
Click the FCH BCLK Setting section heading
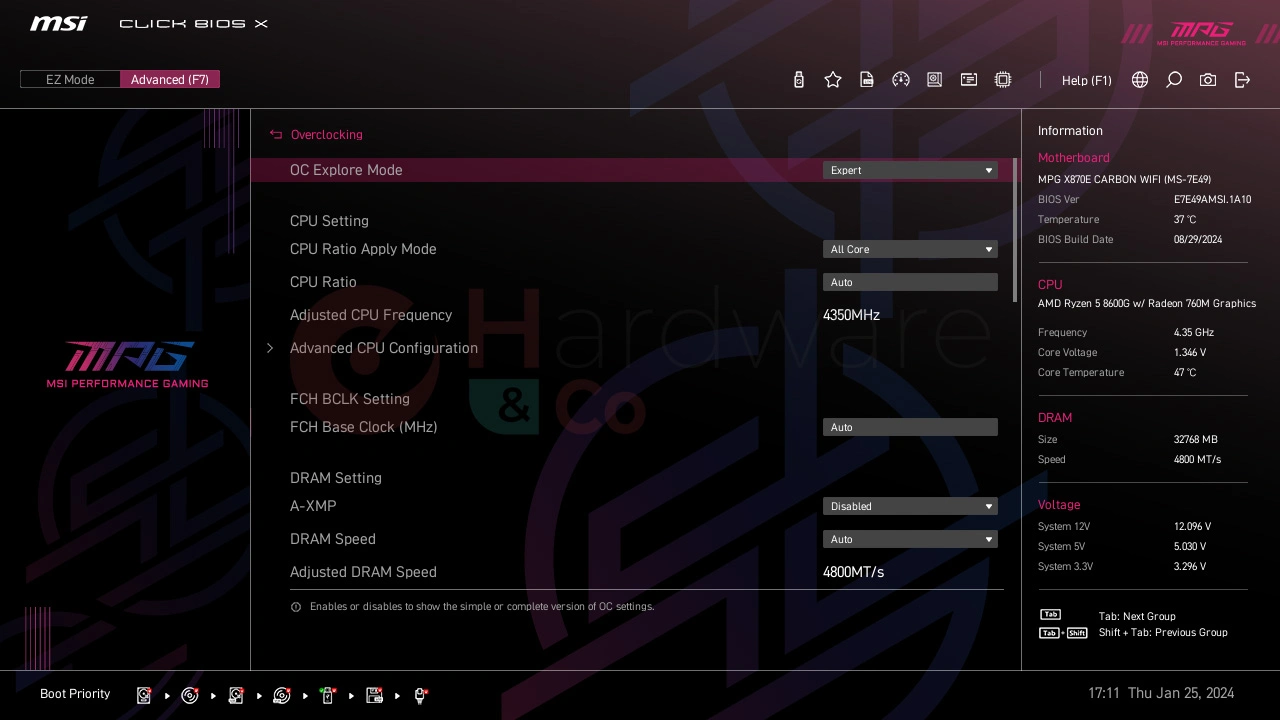pos(350,399)
